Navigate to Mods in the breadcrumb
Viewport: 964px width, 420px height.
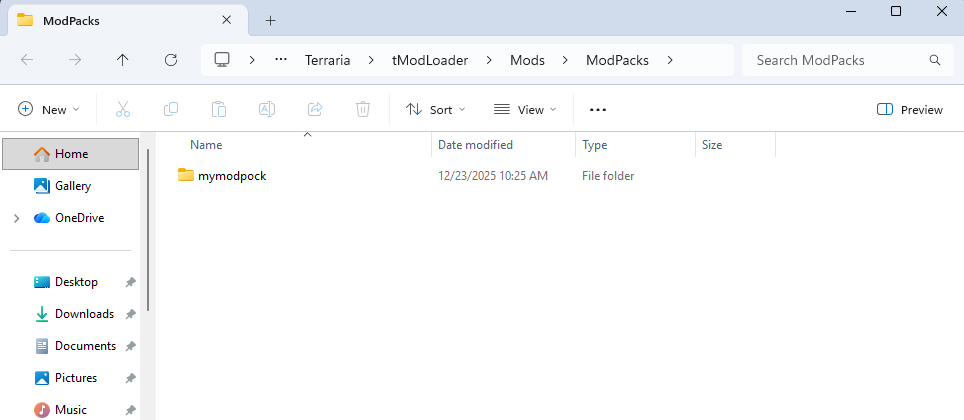tap(527, 60)
